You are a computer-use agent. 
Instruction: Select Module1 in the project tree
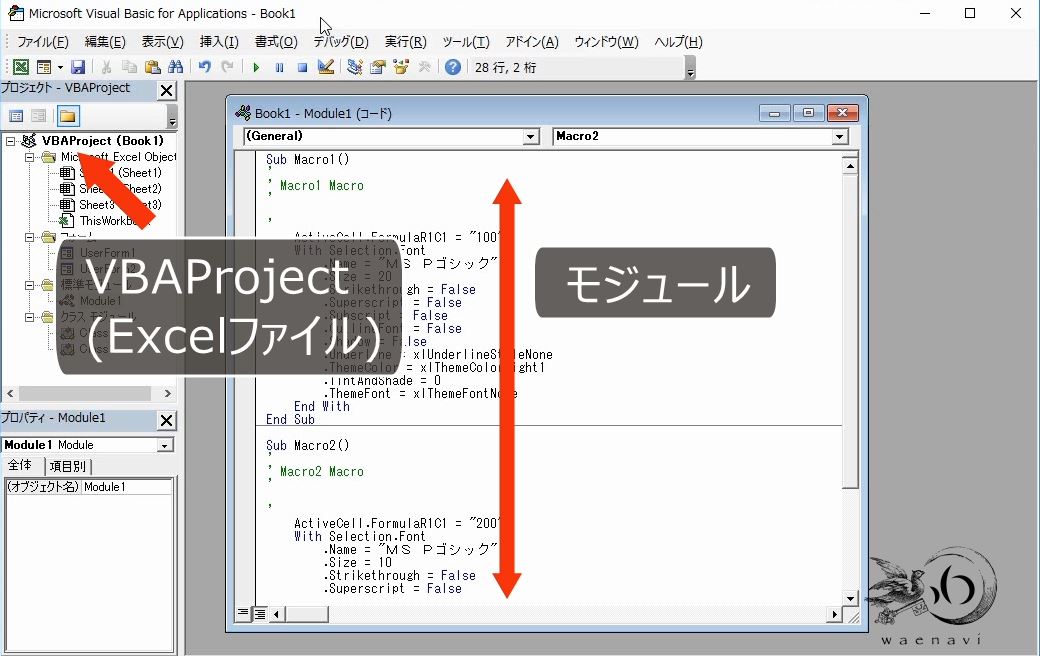point(100,301)
